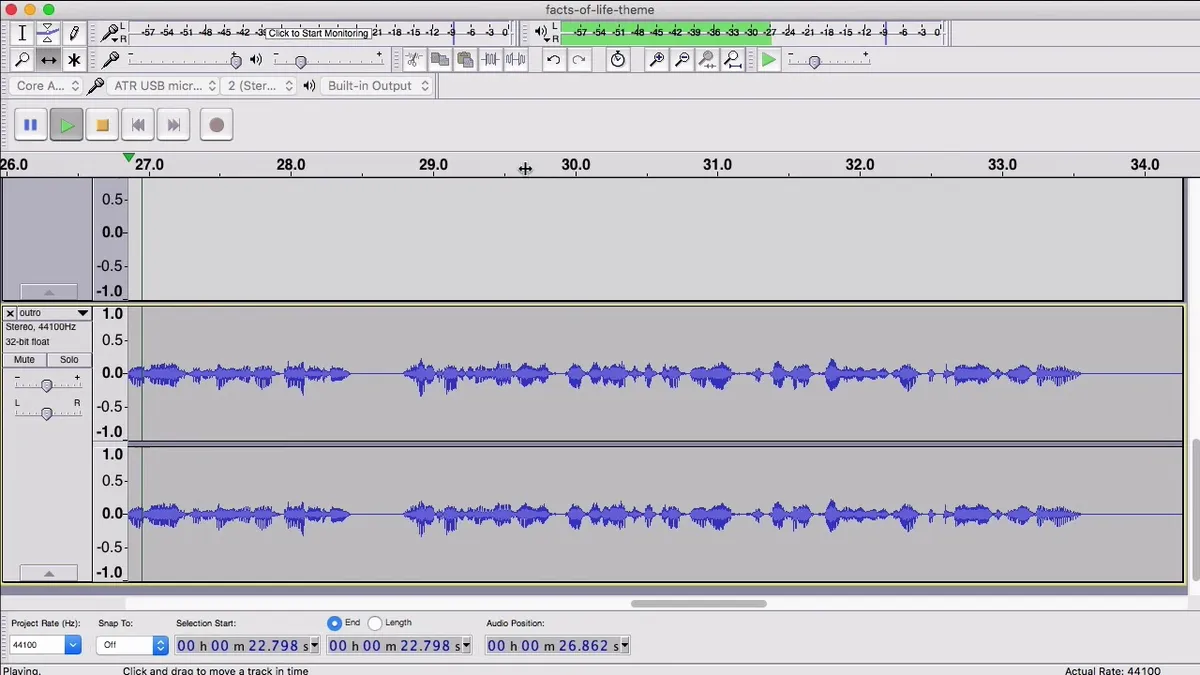Image resolution: width=1200 pixels, height=675 pixels.
Task: Start recording with the Record button
Action: [216, 125]
